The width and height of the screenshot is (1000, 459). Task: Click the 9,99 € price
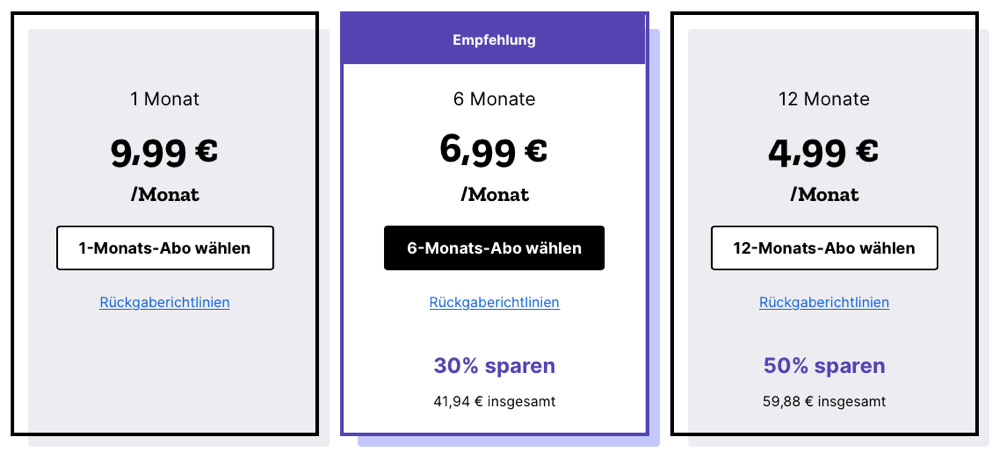click(165, 152)
